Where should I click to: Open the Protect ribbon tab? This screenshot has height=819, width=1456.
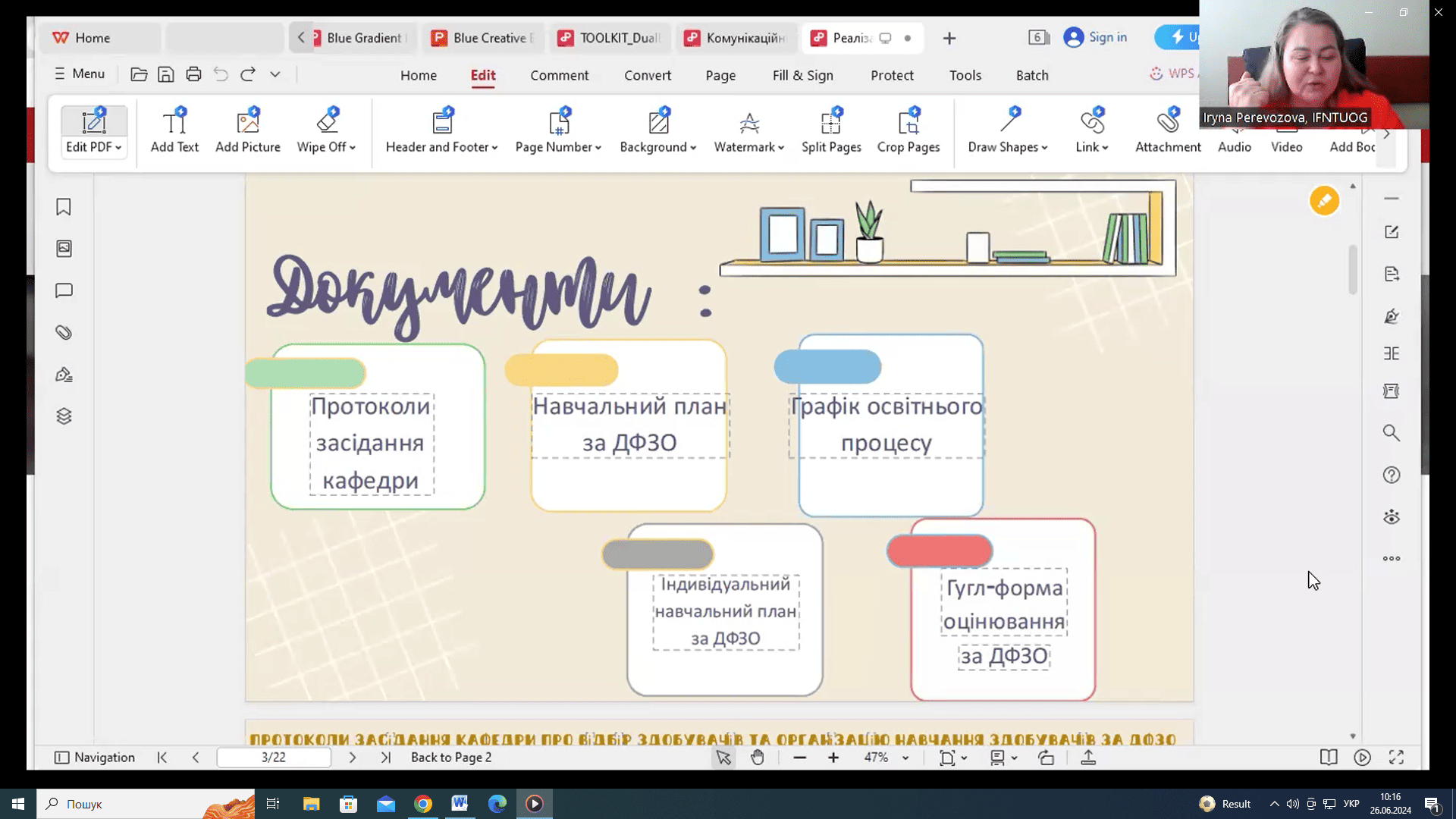click(892, 75)
